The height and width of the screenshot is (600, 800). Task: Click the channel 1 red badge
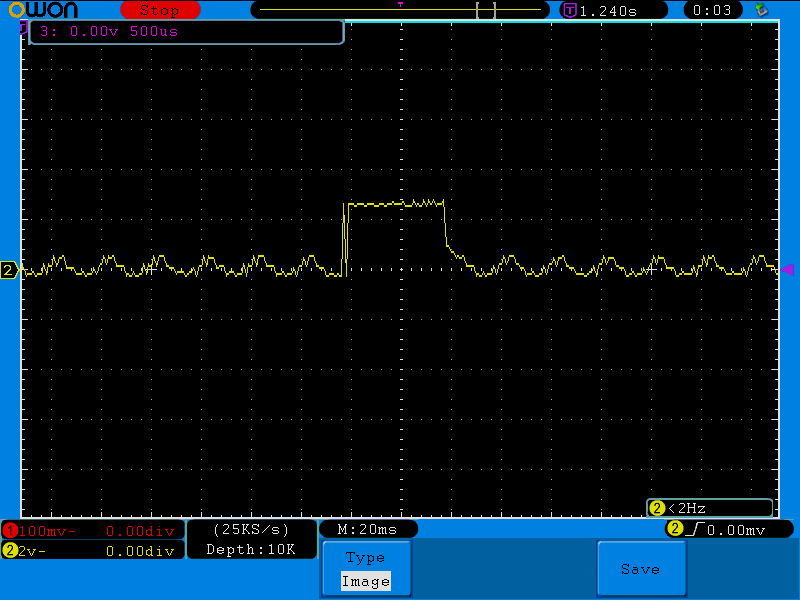point(10,531)
